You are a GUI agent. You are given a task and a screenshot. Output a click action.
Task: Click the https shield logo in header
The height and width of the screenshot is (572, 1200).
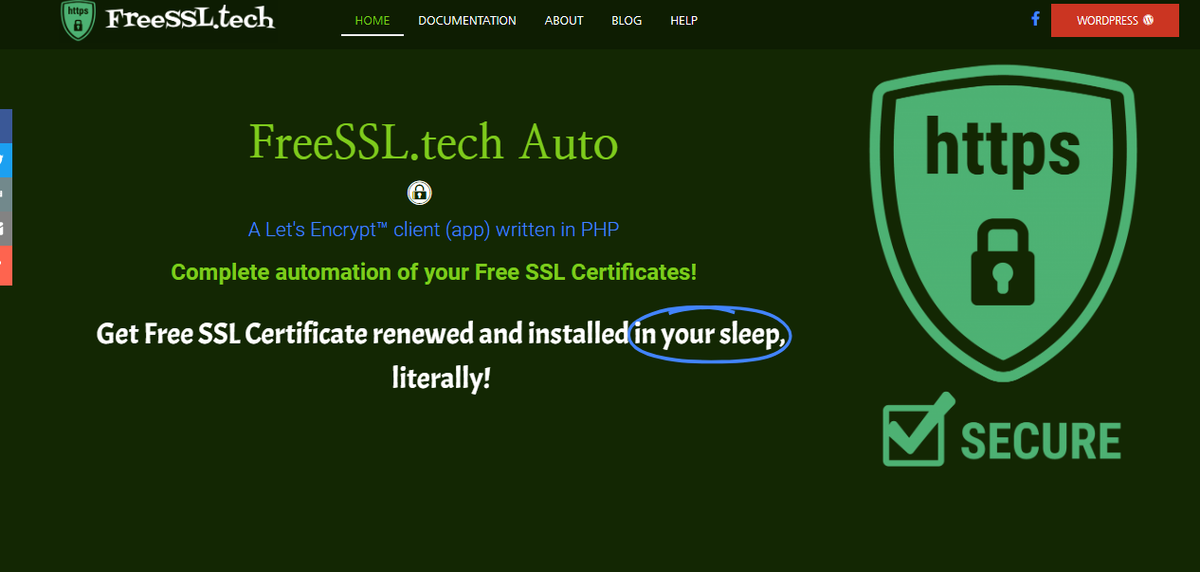point(78,20)
